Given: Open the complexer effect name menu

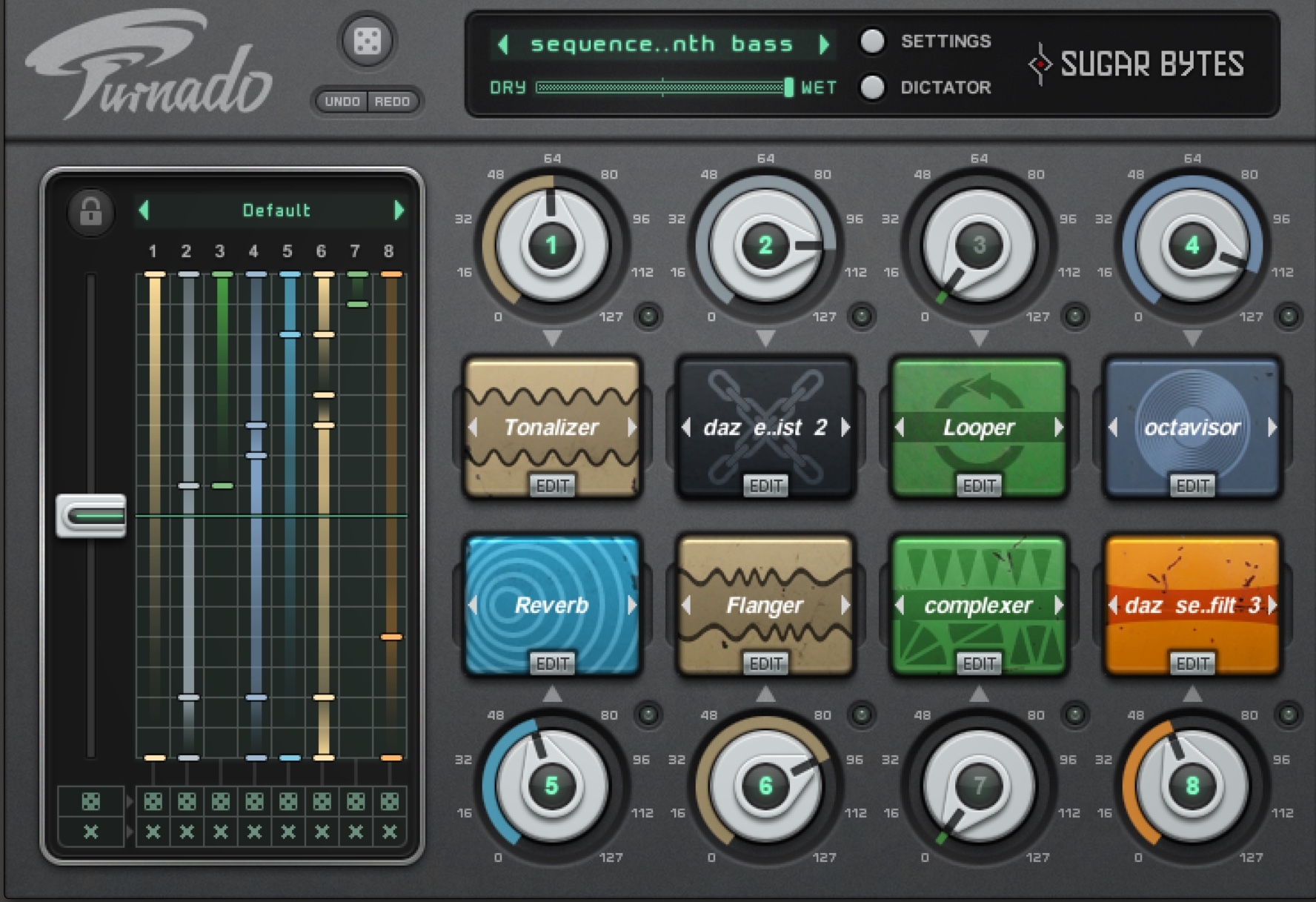Looking at the screenshot, I should pos(978,606).
